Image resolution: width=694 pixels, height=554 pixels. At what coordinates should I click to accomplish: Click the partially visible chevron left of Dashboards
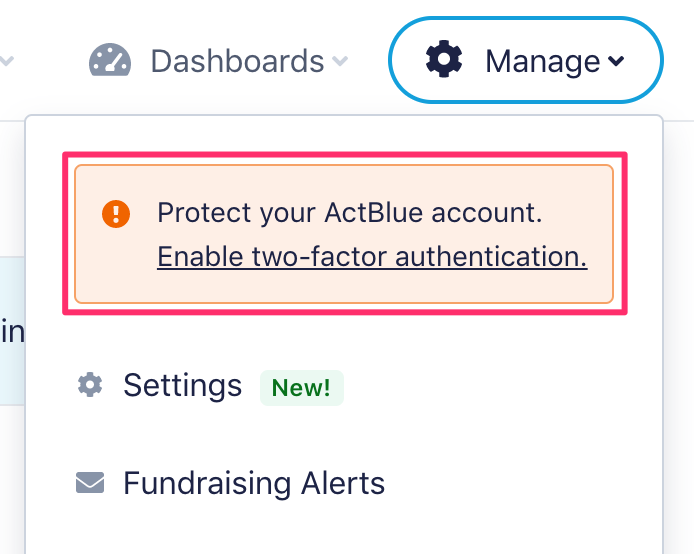coord(6,62)
